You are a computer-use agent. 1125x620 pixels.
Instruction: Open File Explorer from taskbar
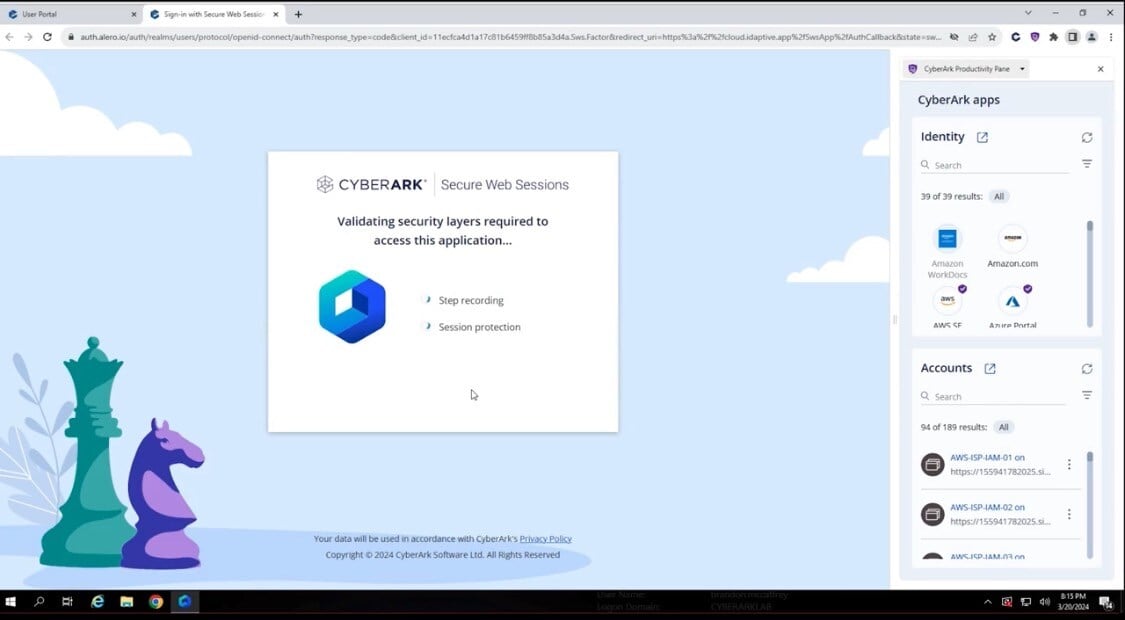126,601
